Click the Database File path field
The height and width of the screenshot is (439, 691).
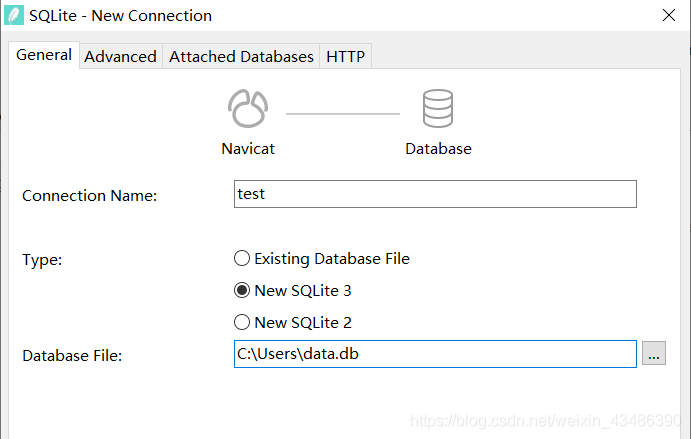coord(435,354)
